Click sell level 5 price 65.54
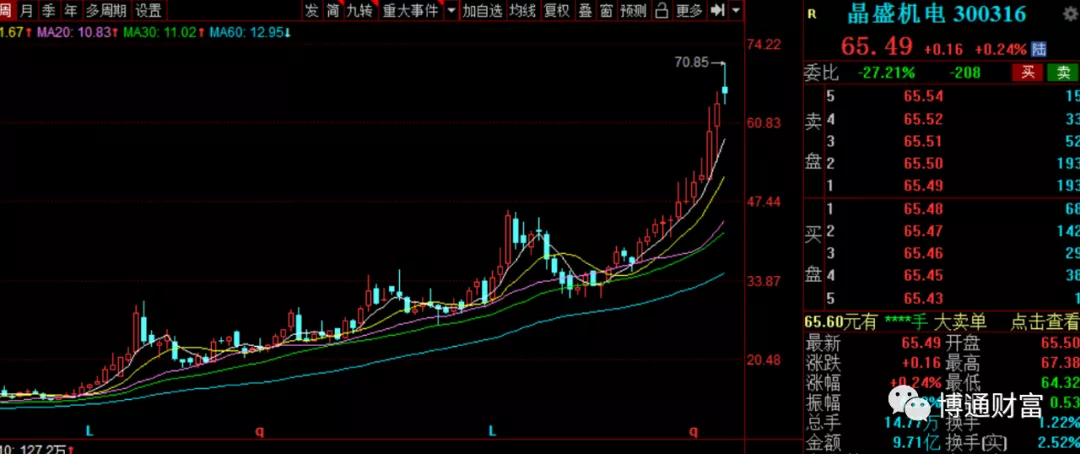Screen dimensions: 1080x454 (924, 96)
